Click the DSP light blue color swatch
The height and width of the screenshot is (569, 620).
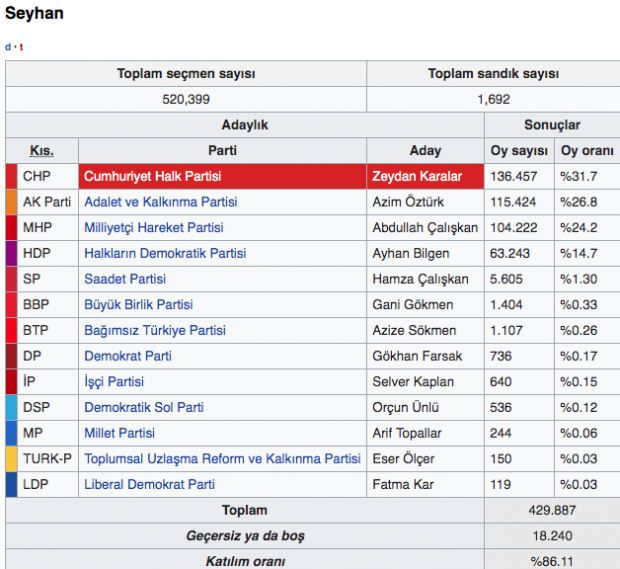pos(11,408)
